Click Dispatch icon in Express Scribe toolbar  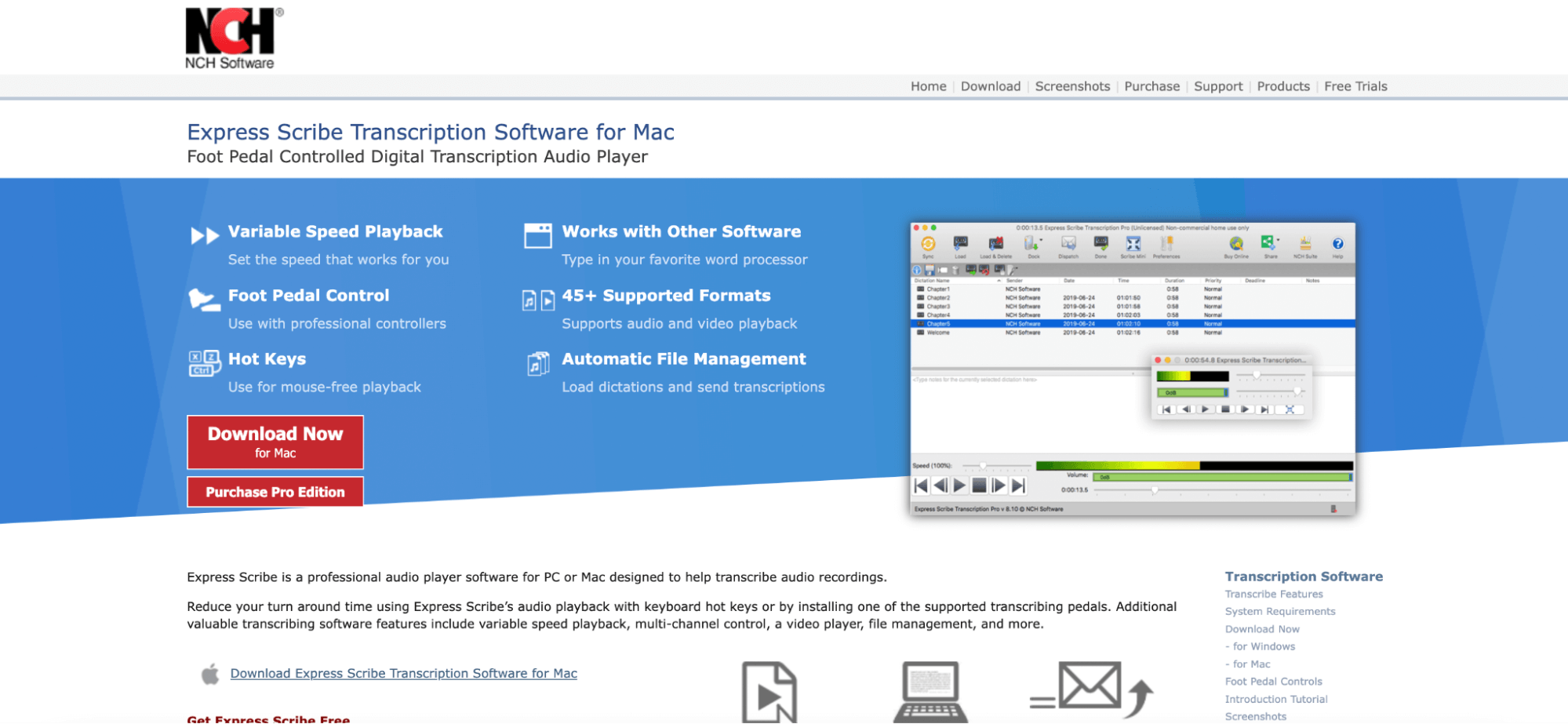click(x=1068, y=244)
